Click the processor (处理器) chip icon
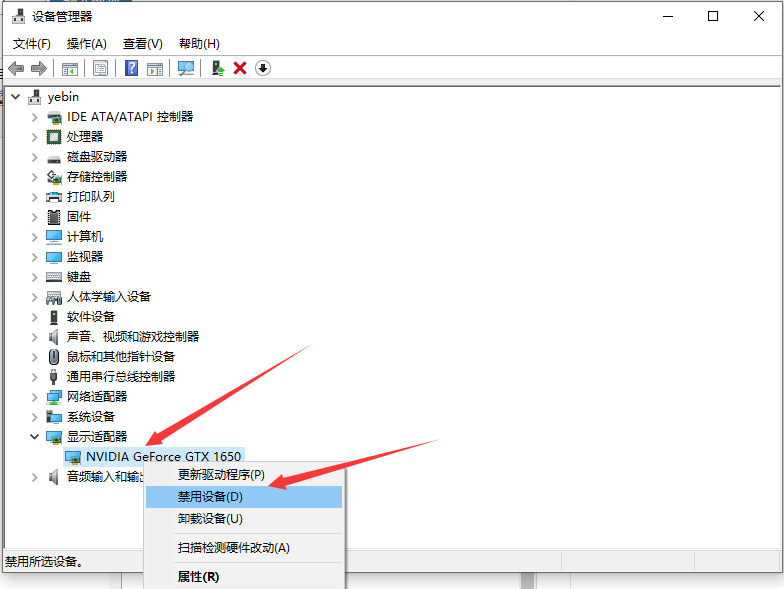This screenshot has width=784, height=589. pyautogui.click(x=54, y=136)
